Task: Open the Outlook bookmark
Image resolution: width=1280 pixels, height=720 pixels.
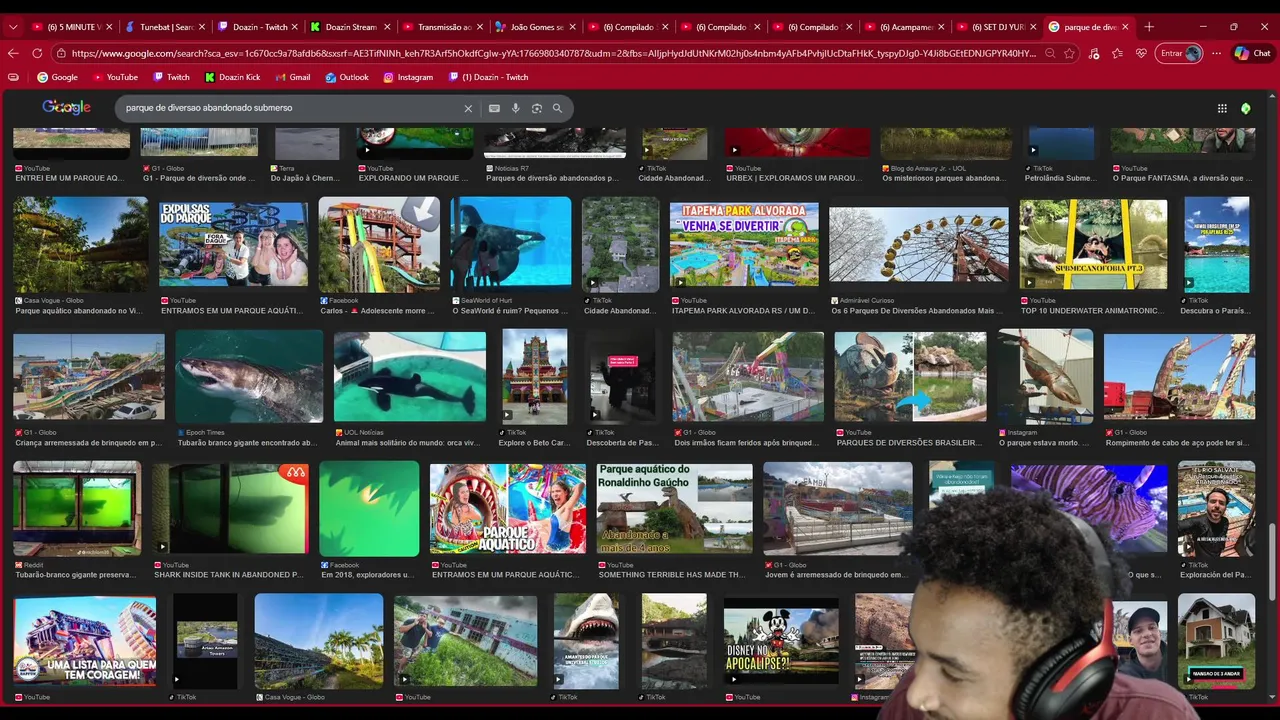Action: pyautogui.click(x=346, y=77)
